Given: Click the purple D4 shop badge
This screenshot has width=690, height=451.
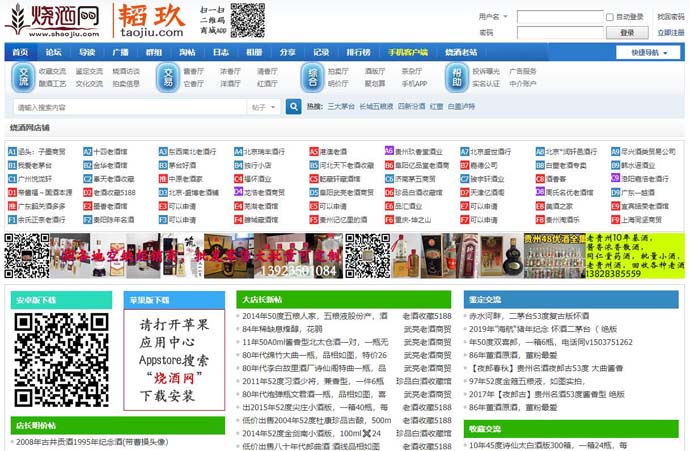Looking at the screenshot, I should click(x=238, y=191).
